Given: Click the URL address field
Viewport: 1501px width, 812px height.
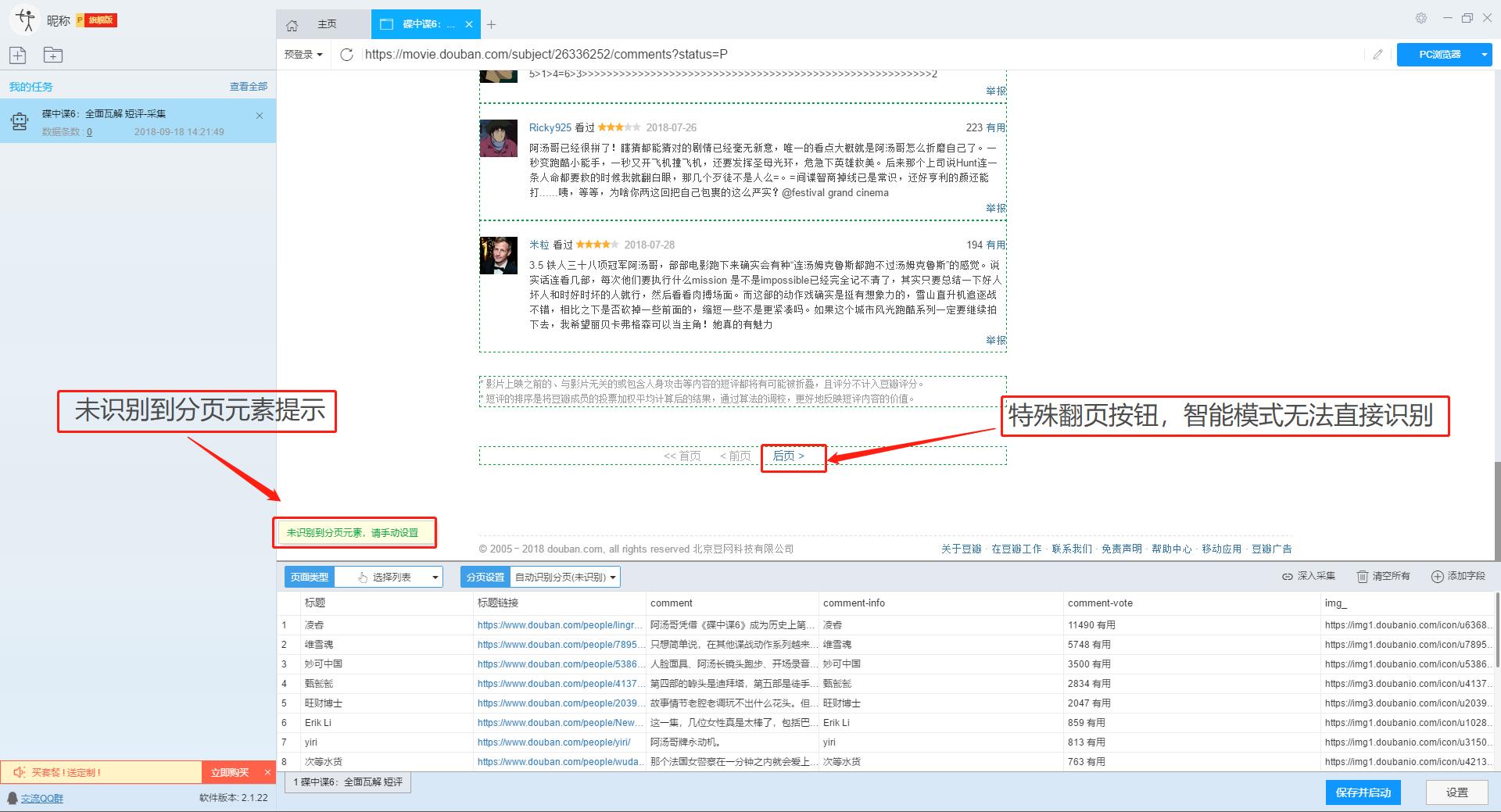Looking at the screenshot, I should 860,54.
